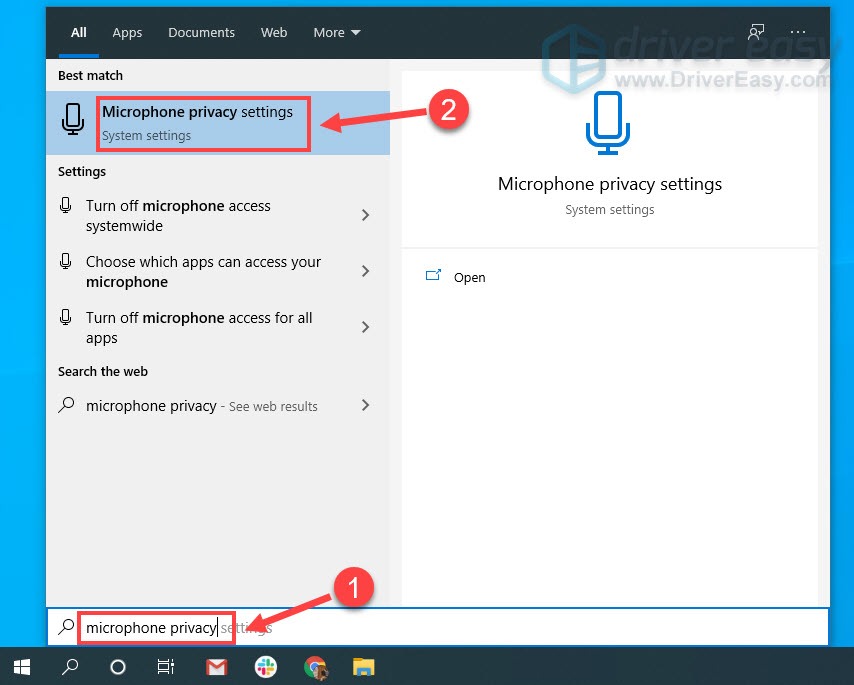Open the Windows Start menu
This screenshot has height=685, width=854.
[21, 667]
